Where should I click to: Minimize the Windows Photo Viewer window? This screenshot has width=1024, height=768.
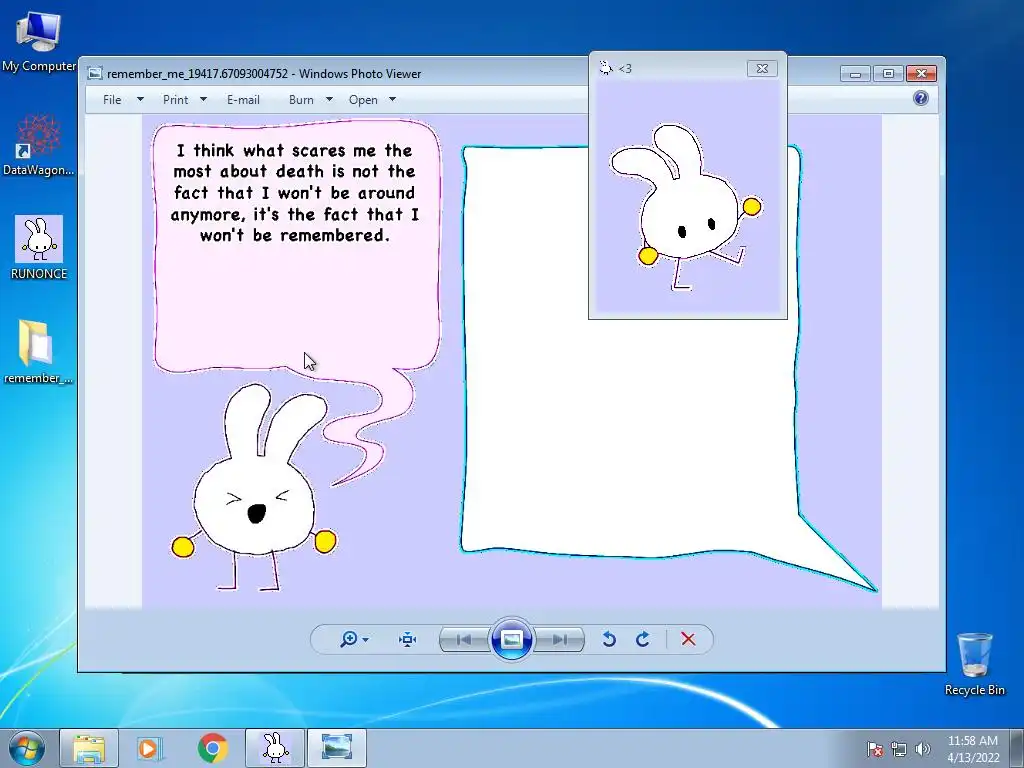tap(855, 74)
